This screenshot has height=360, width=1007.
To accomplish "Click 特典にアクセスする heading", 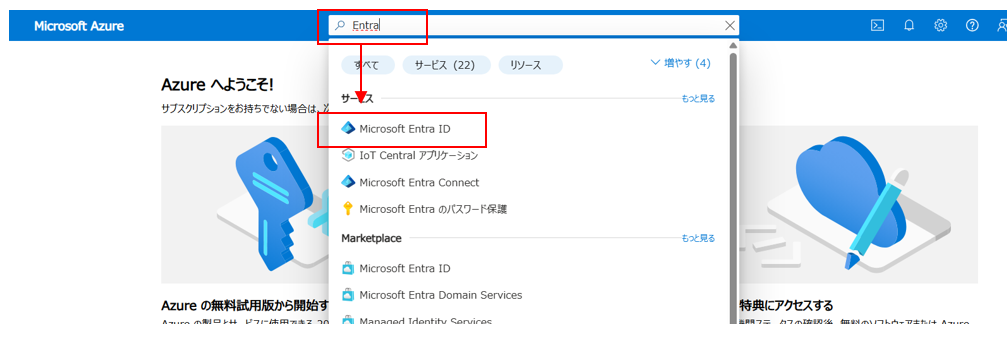I will pos(787,305).
